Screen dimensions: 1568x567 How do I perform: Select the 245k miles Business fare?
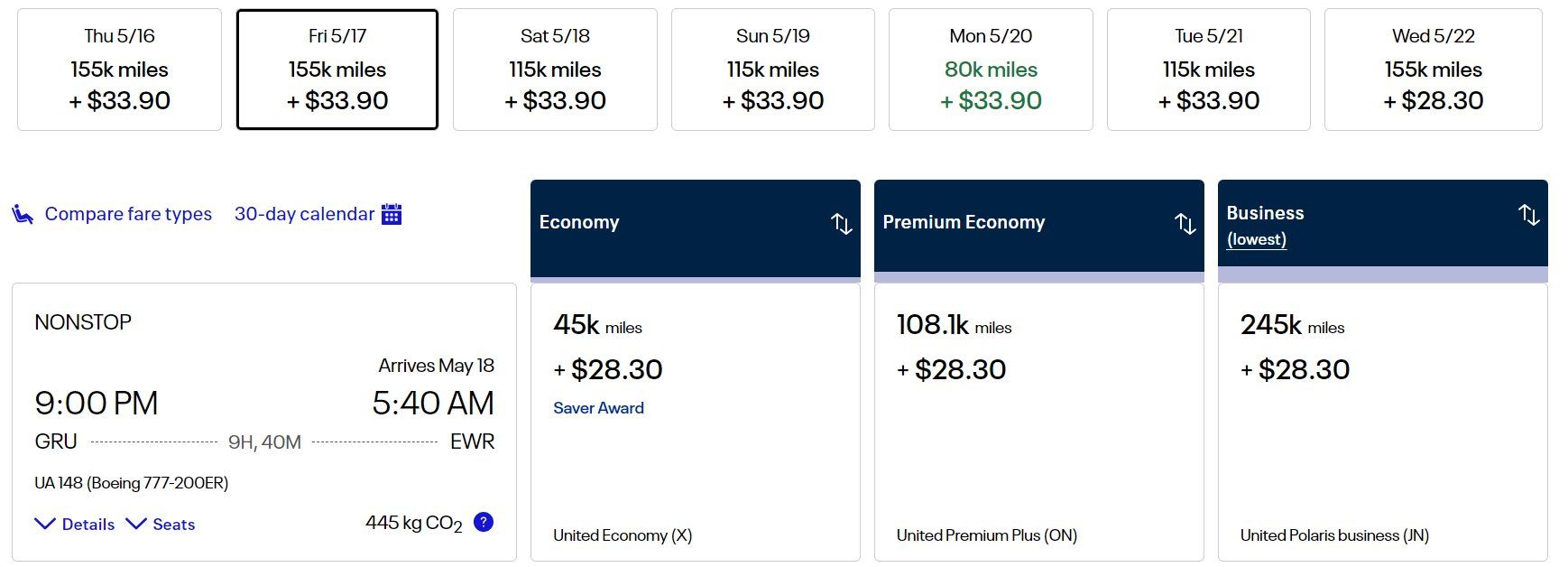pyautogui.click(x=1383, y=422)
